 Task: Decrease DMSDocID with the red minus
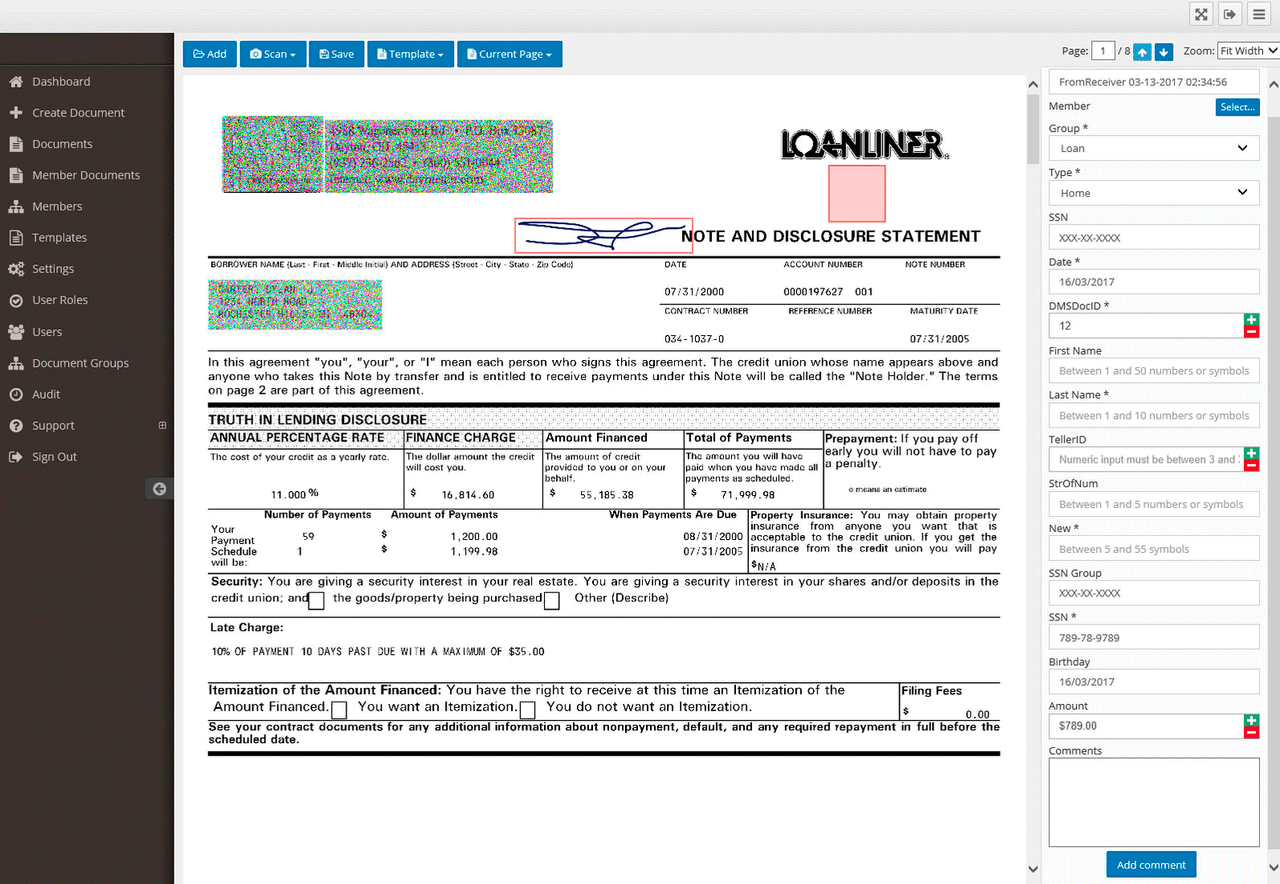pos(1251,332)
